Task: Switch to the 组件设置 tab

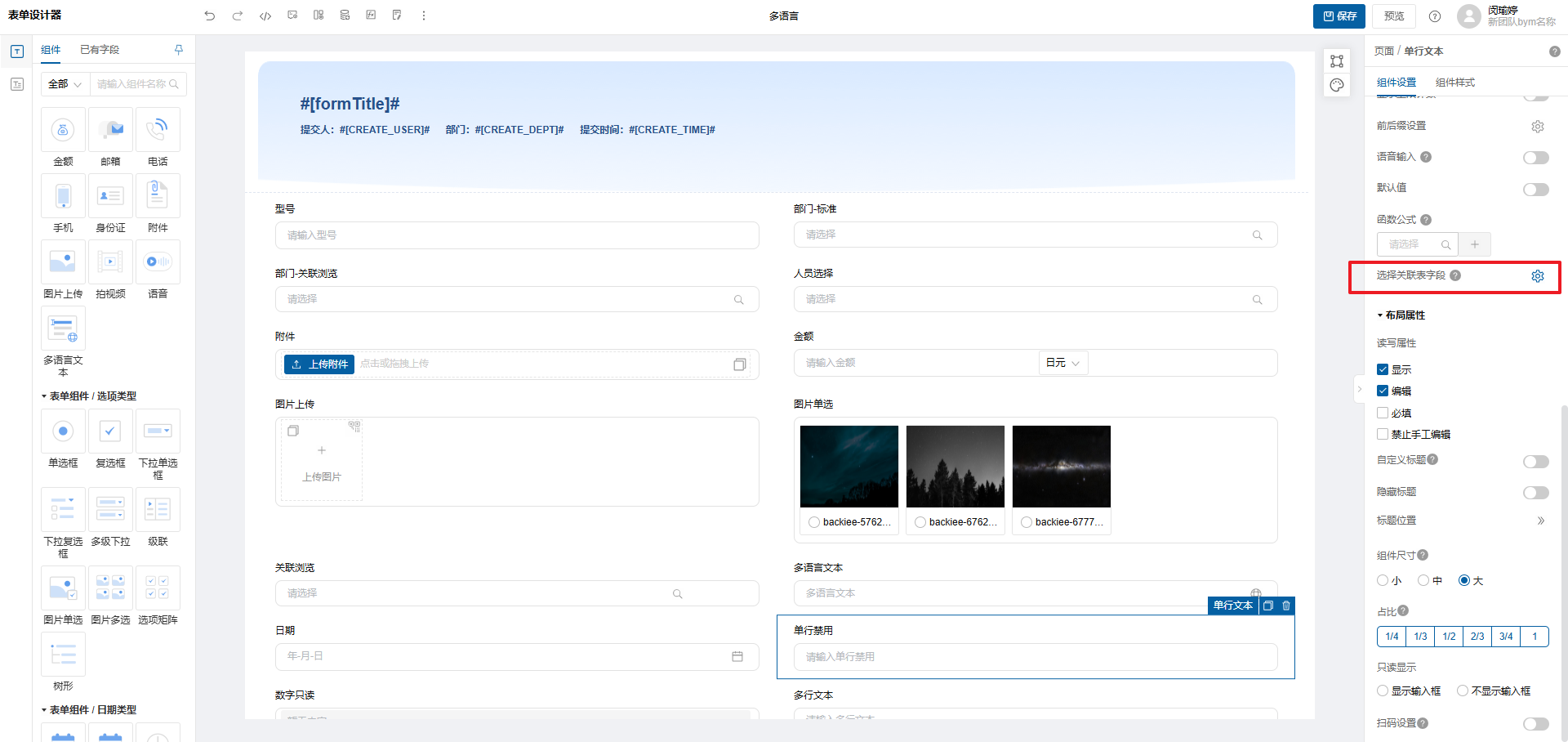Action: tap(1396, 83)
